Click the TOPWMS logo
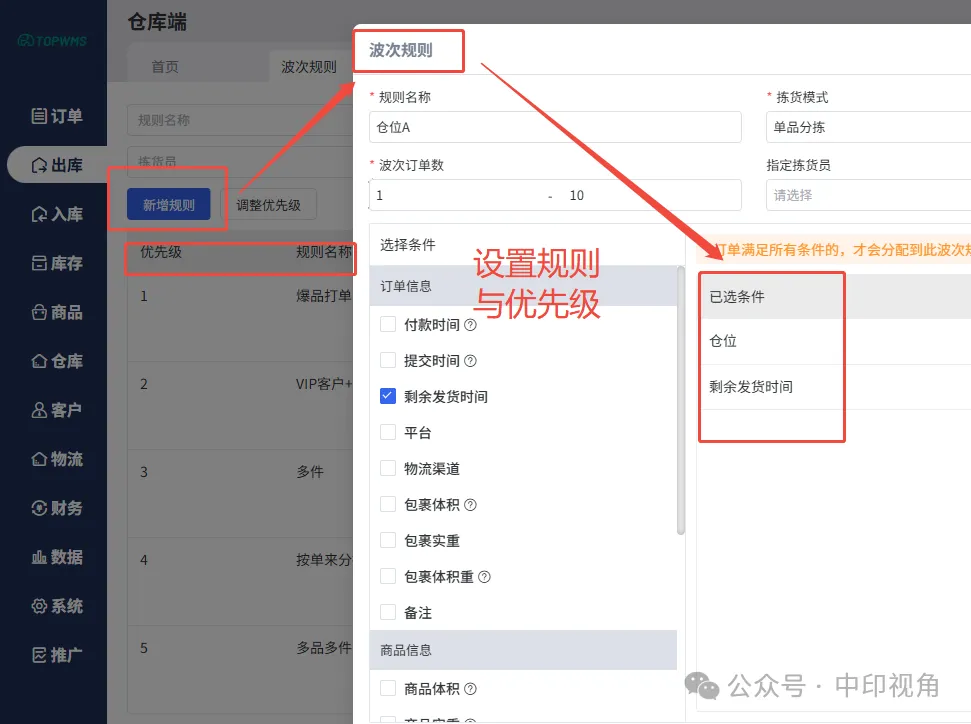This screenshot has height=724, width=971. (x=52, y=41)
